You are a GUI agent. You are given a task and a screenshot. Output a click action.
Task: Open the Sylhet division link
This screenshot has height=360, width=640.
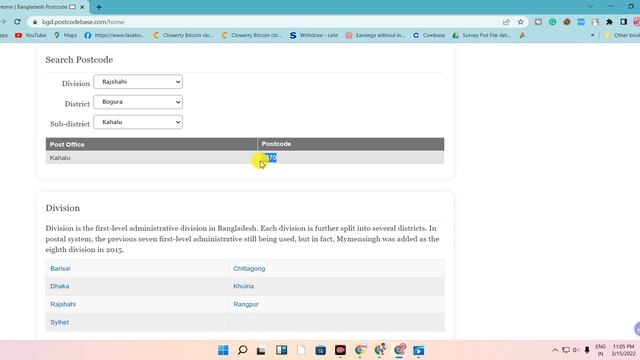60,322
